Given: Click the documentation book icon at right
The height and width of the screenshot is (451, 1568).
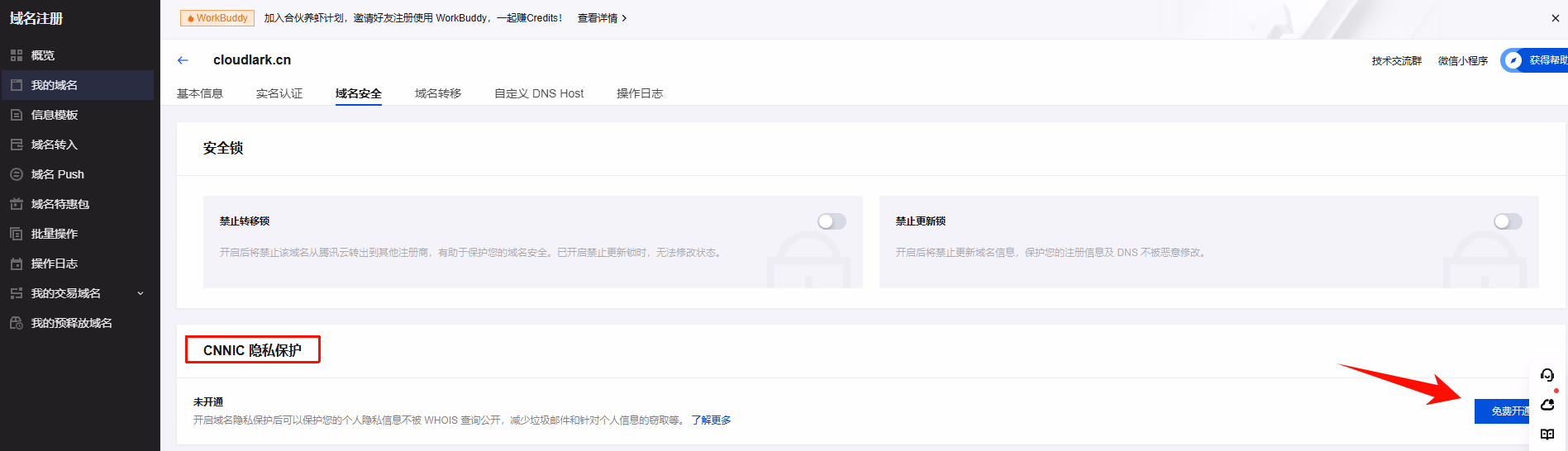Looking at the screenshot, I should pyautogui.click(x=1547, y=434).
